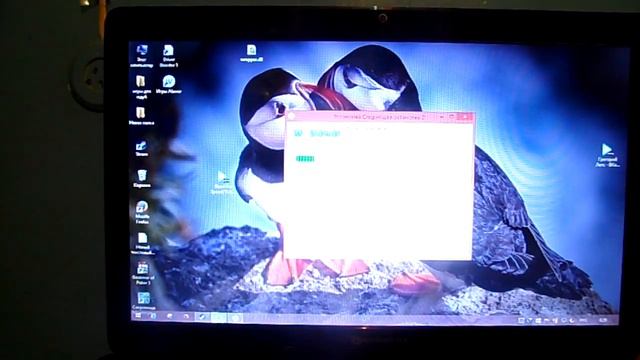This screenshot has width=640, height=360.
Task: Open the yellow folder left of Игры Alawar
Action: (140, 87)
